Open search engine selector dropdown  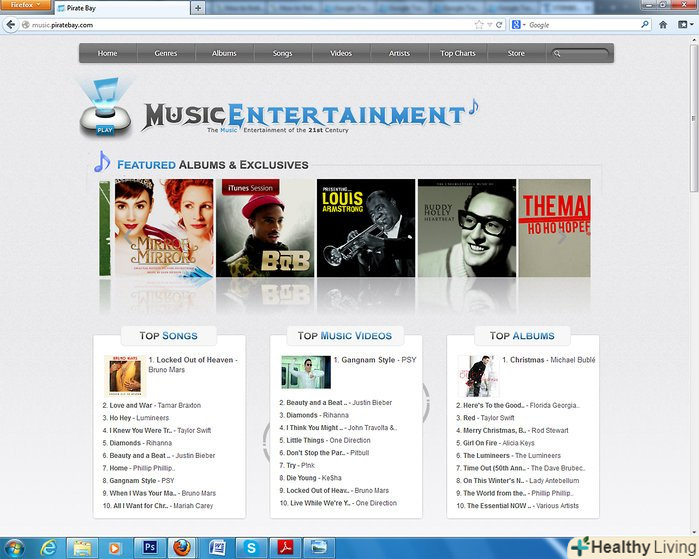518,25
